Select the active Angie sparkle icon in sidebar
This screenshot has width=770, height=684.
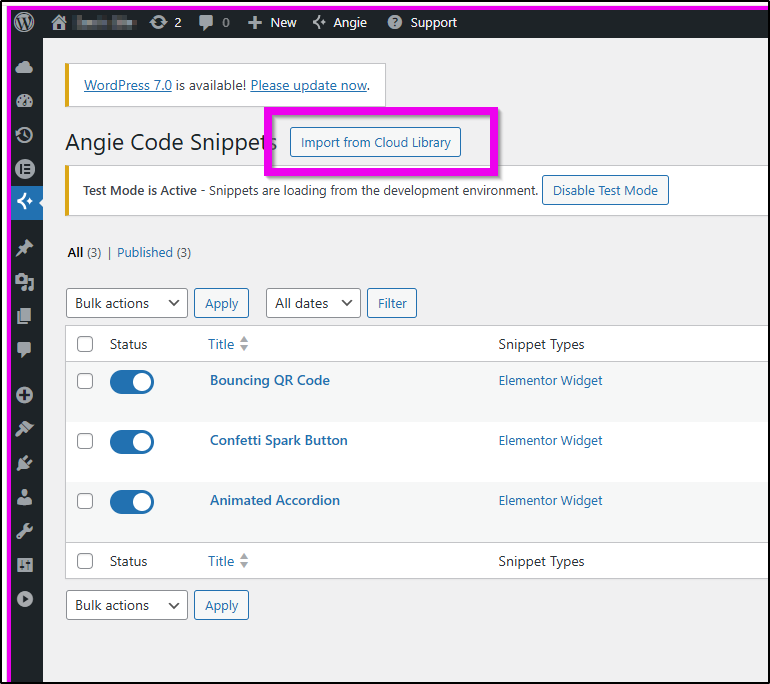click(25, 201)
